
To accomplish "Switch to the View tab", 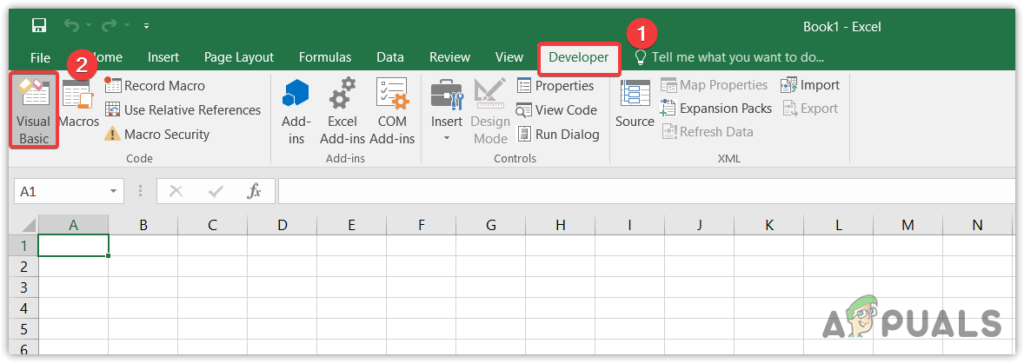I will click(509, 57).
